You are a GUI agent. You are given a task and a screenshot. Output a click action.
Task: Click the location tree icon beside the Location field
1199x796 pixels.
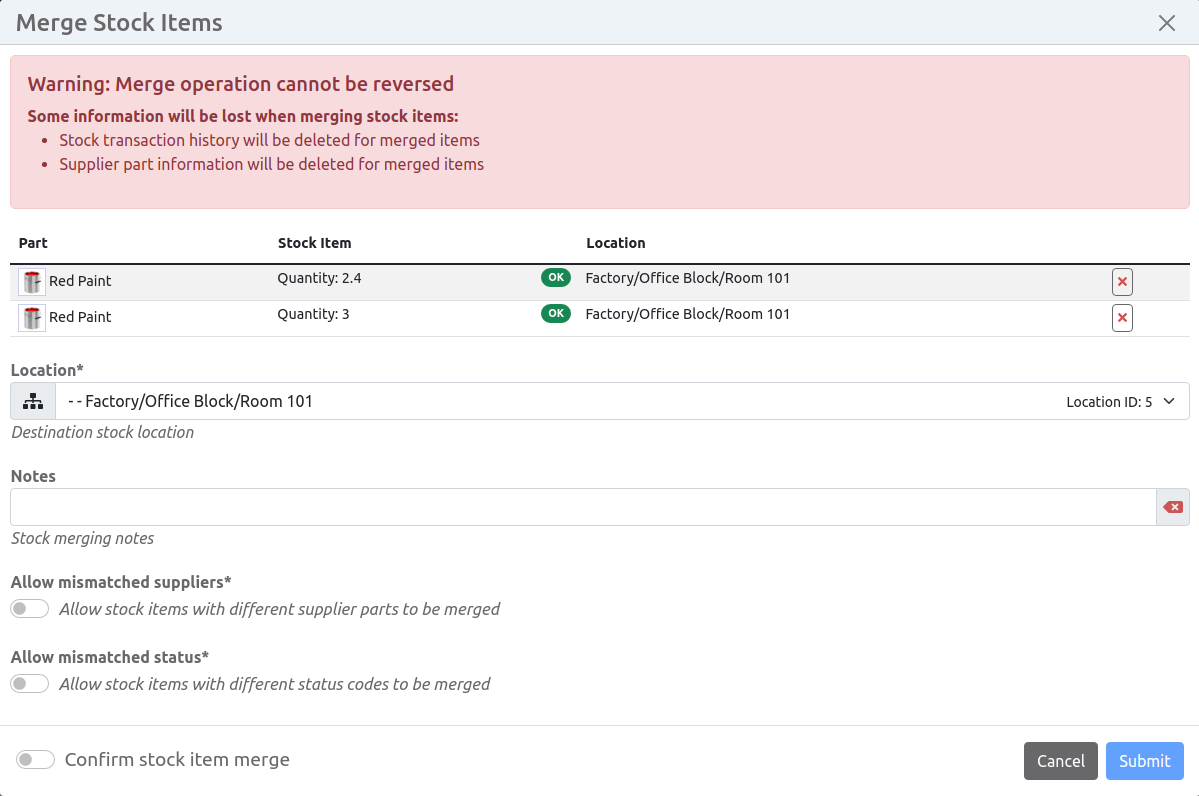tap(33, 401)
